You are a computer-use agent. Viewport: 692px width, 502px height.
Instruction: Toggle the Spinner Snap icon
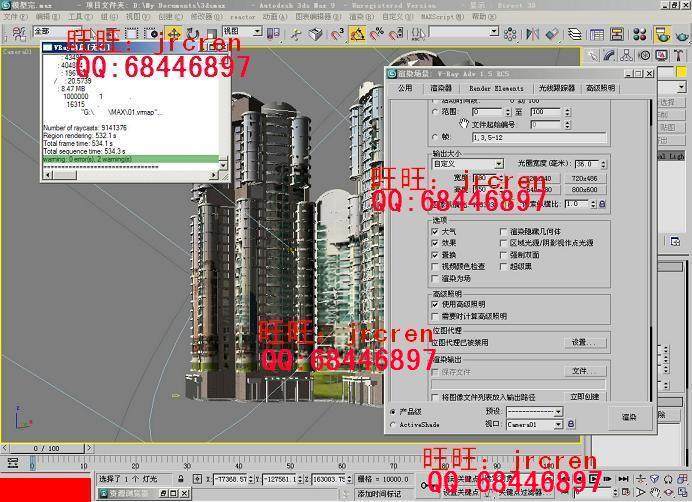(x=396, y=34)
